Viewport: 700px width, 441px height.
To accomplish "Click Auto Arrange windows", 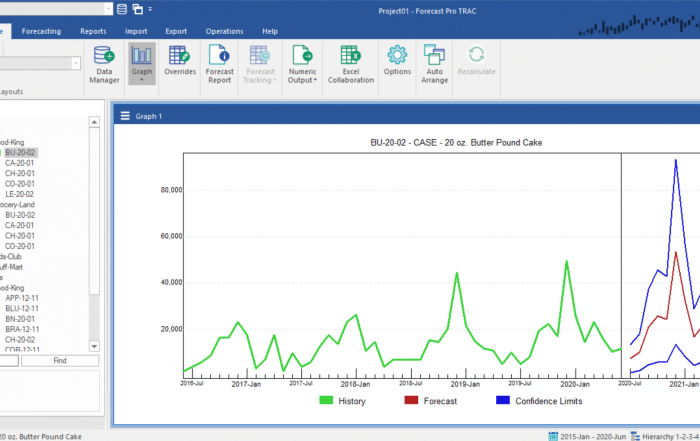I will pos(434,64).
